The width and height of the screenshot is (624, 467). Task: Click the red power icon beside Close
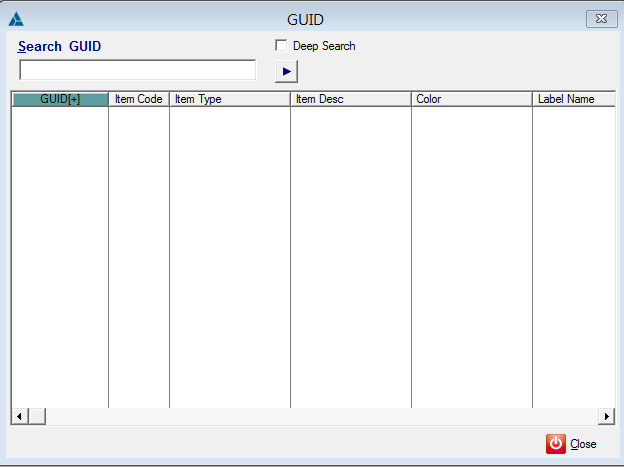556,443
